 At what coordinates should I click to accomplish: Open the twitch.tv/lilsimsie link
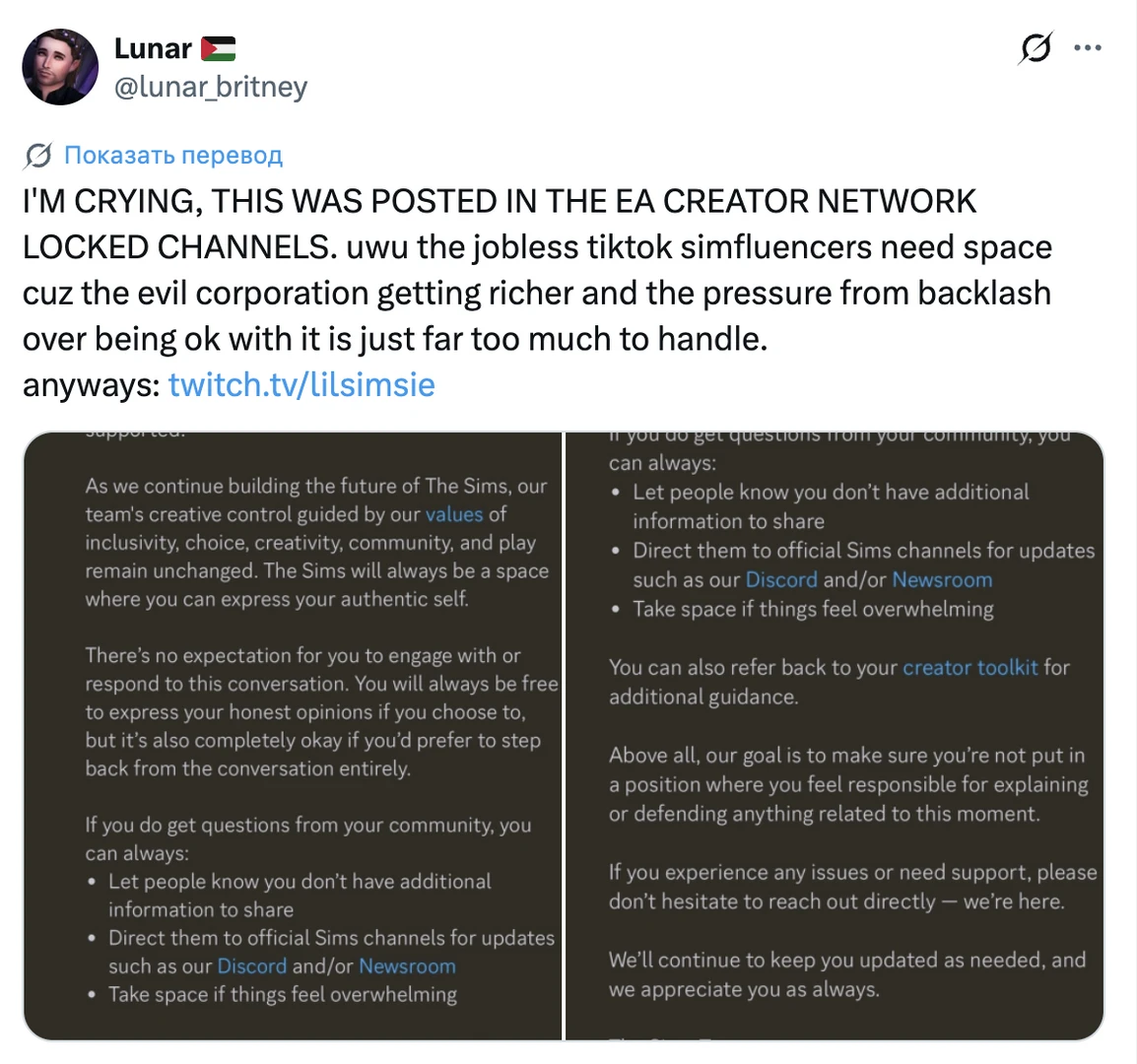pos(301,384)
